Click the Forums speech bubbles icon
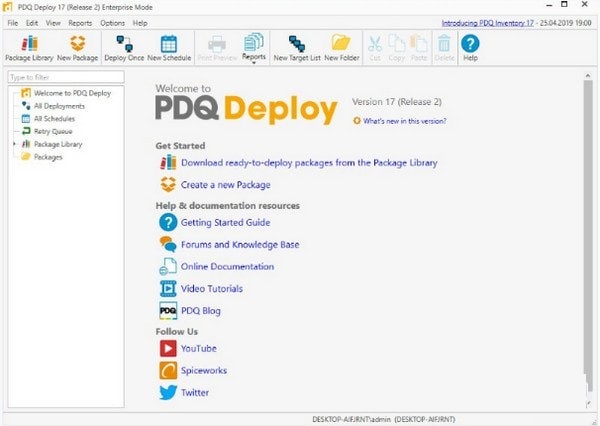 pyautogui.click(x=168, y=244)
